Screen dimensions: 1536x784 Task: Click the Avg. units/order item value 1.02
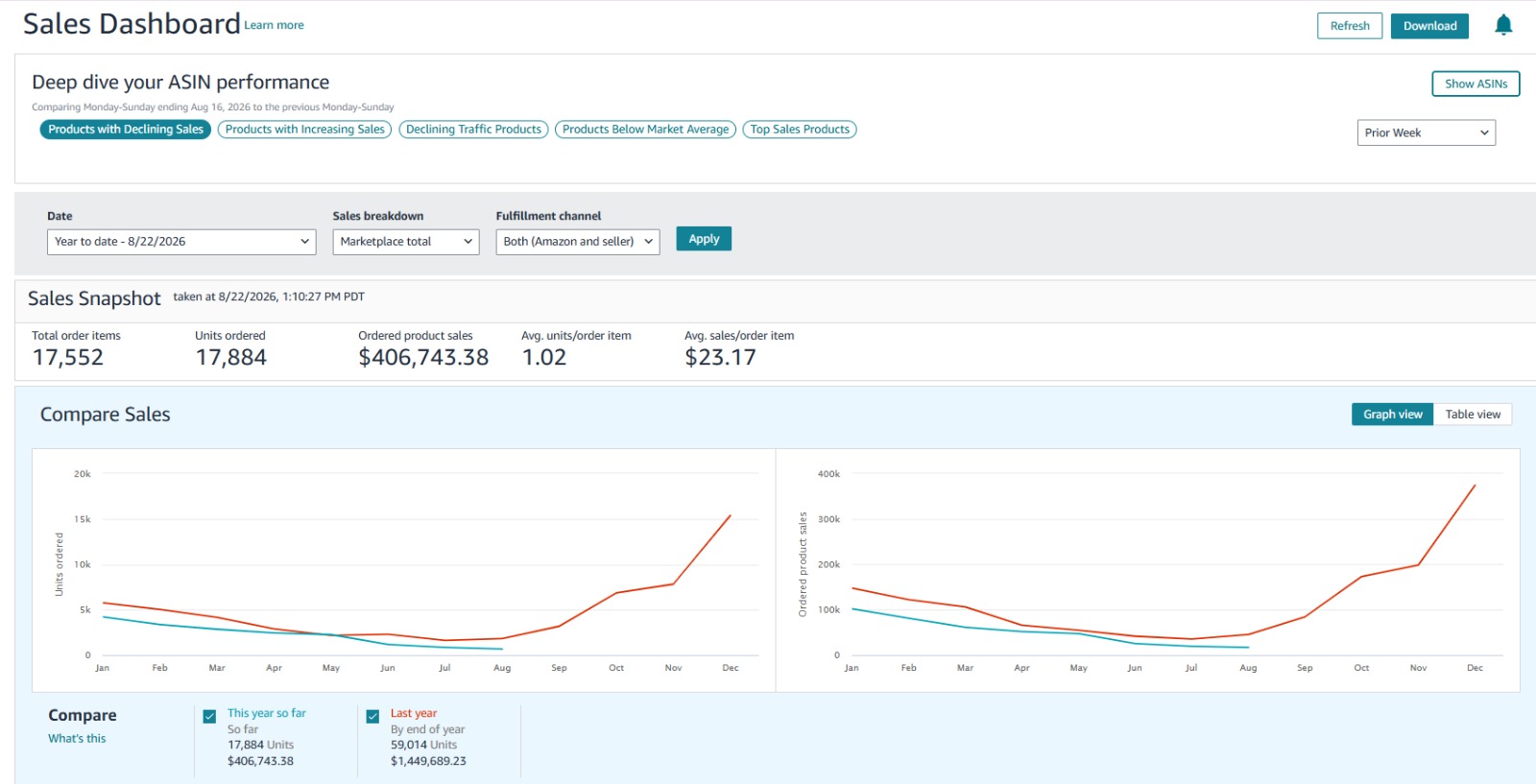[x=543, y=358]
